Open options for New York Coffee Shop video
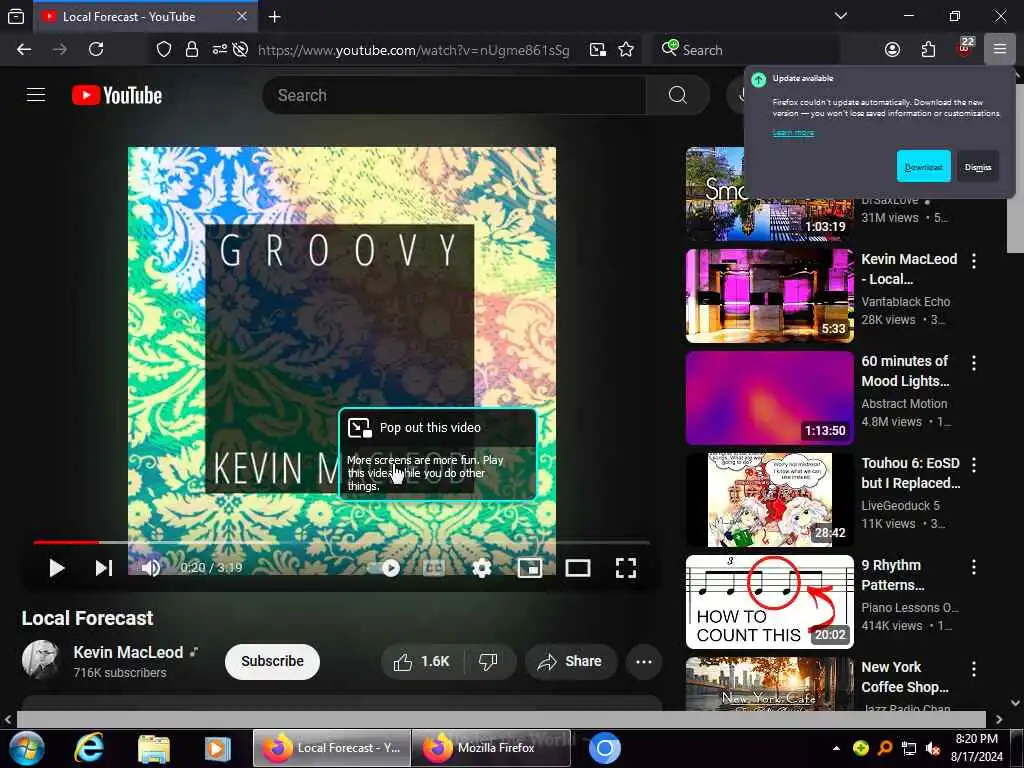The image size is (1024, 768). point(974,669)
